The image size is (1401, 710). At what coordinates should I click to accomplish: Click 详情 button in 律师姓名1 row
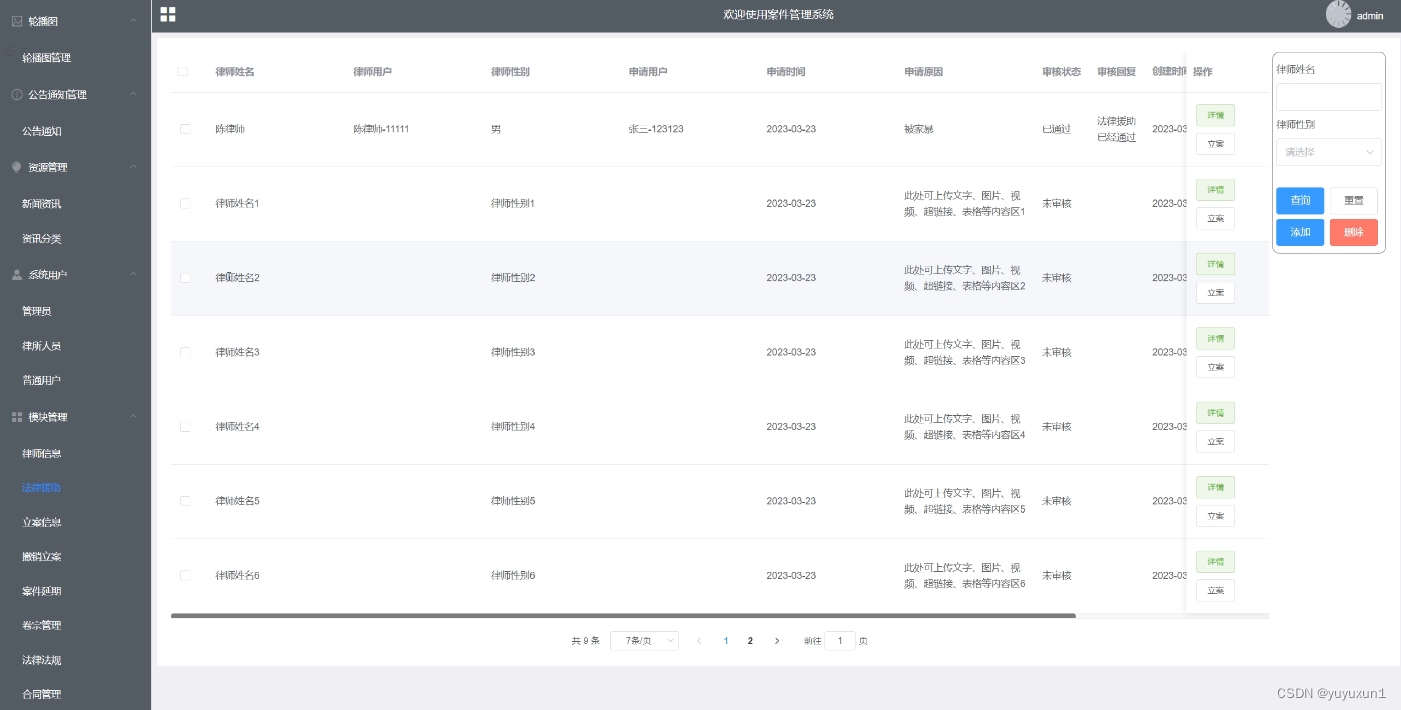click(1215, 189)
